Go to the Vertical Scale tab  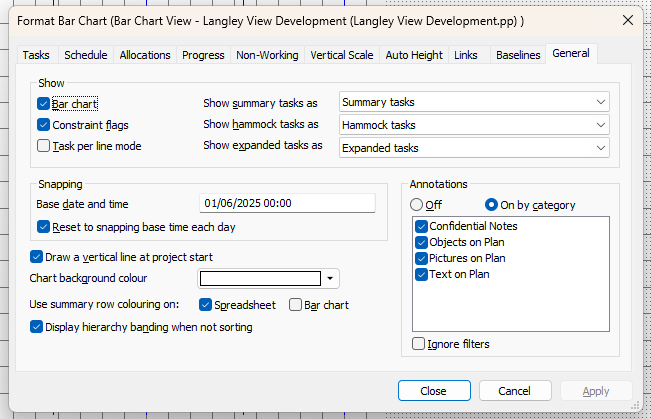click(x=342, y=55)
